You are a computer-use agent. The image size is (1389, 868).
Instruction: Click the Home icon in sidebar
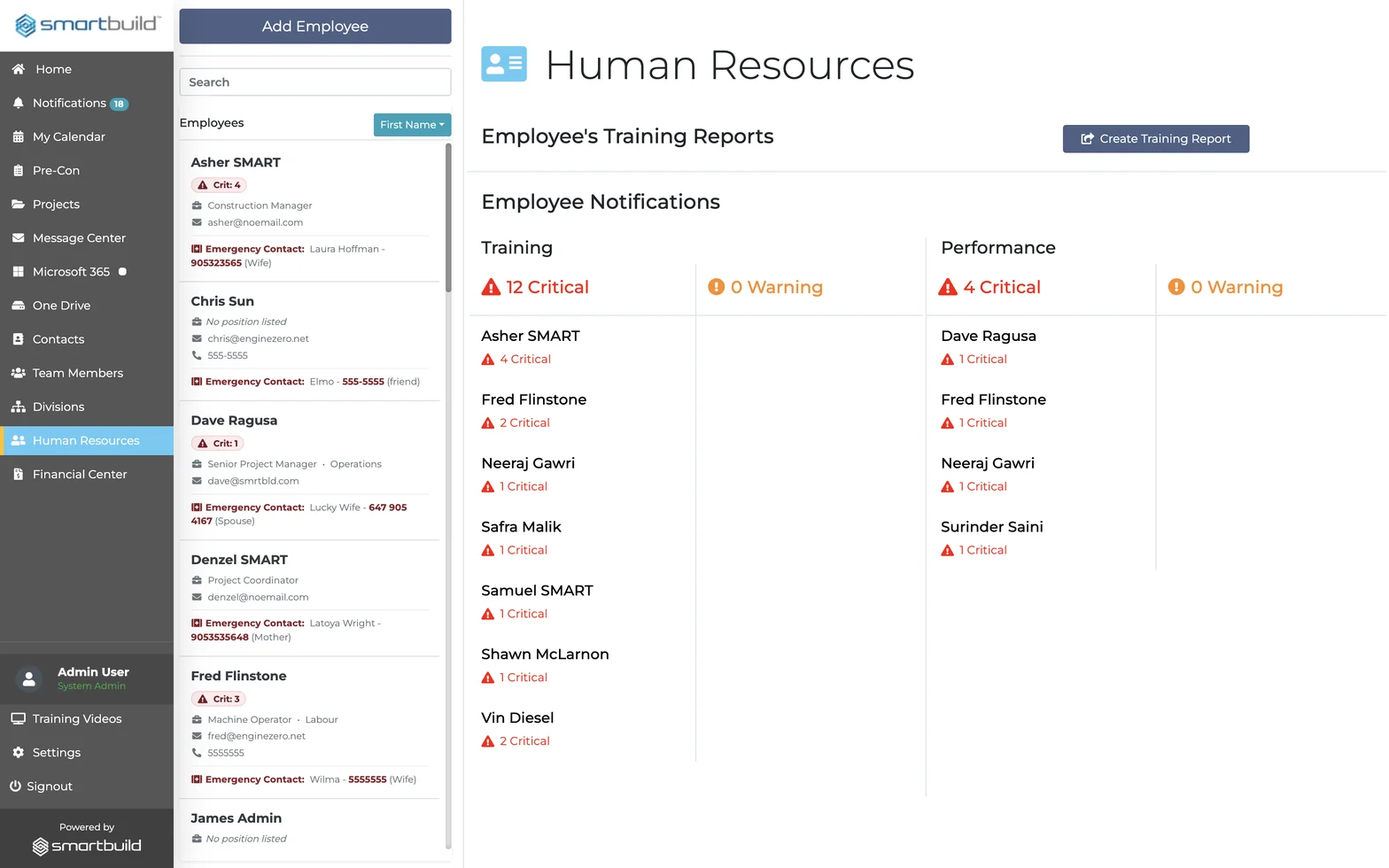[x=18, y=69]
